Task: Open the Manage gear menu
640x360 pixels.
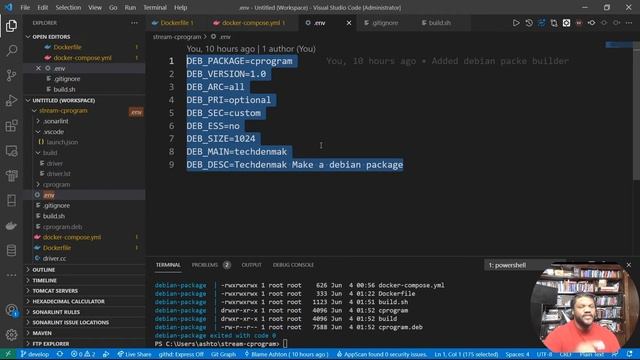Action: click(11, 335)
